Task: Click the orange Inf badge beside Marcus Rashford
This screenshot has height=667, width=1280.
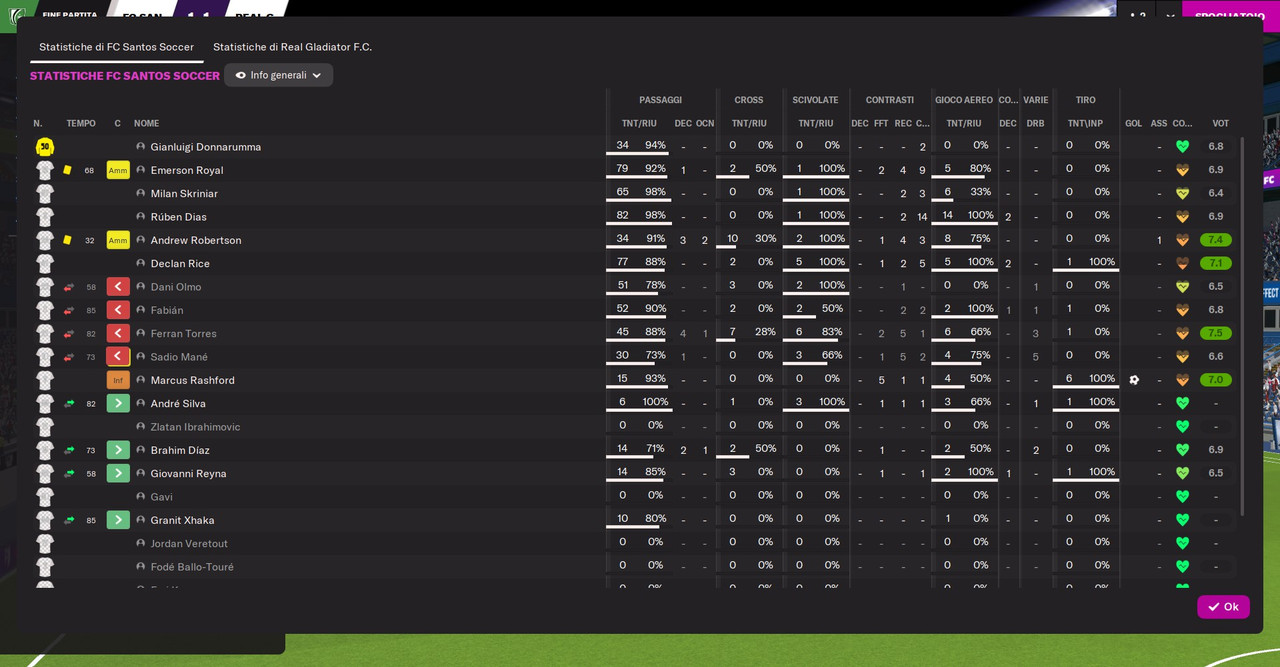Action: (x=118, y=380)
